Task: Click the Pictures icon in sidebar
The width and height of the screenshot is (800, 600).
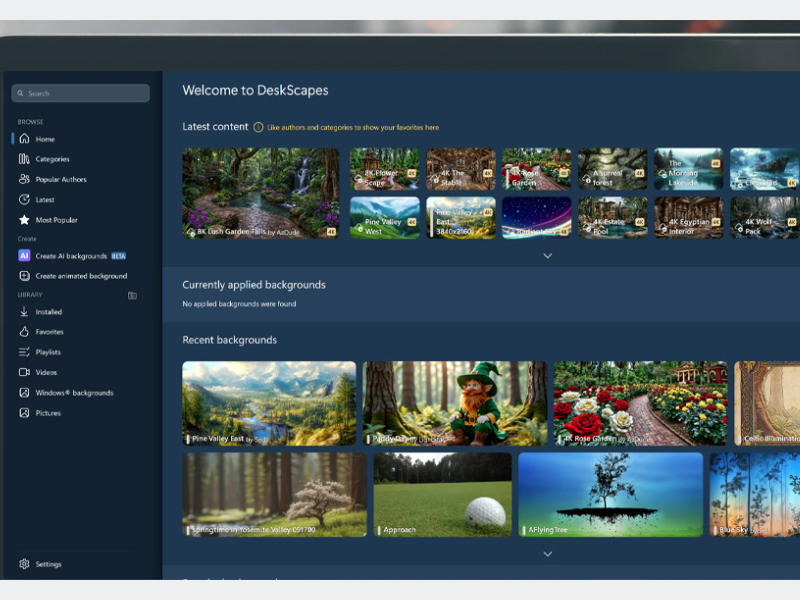Action: [x=24, y=413]
